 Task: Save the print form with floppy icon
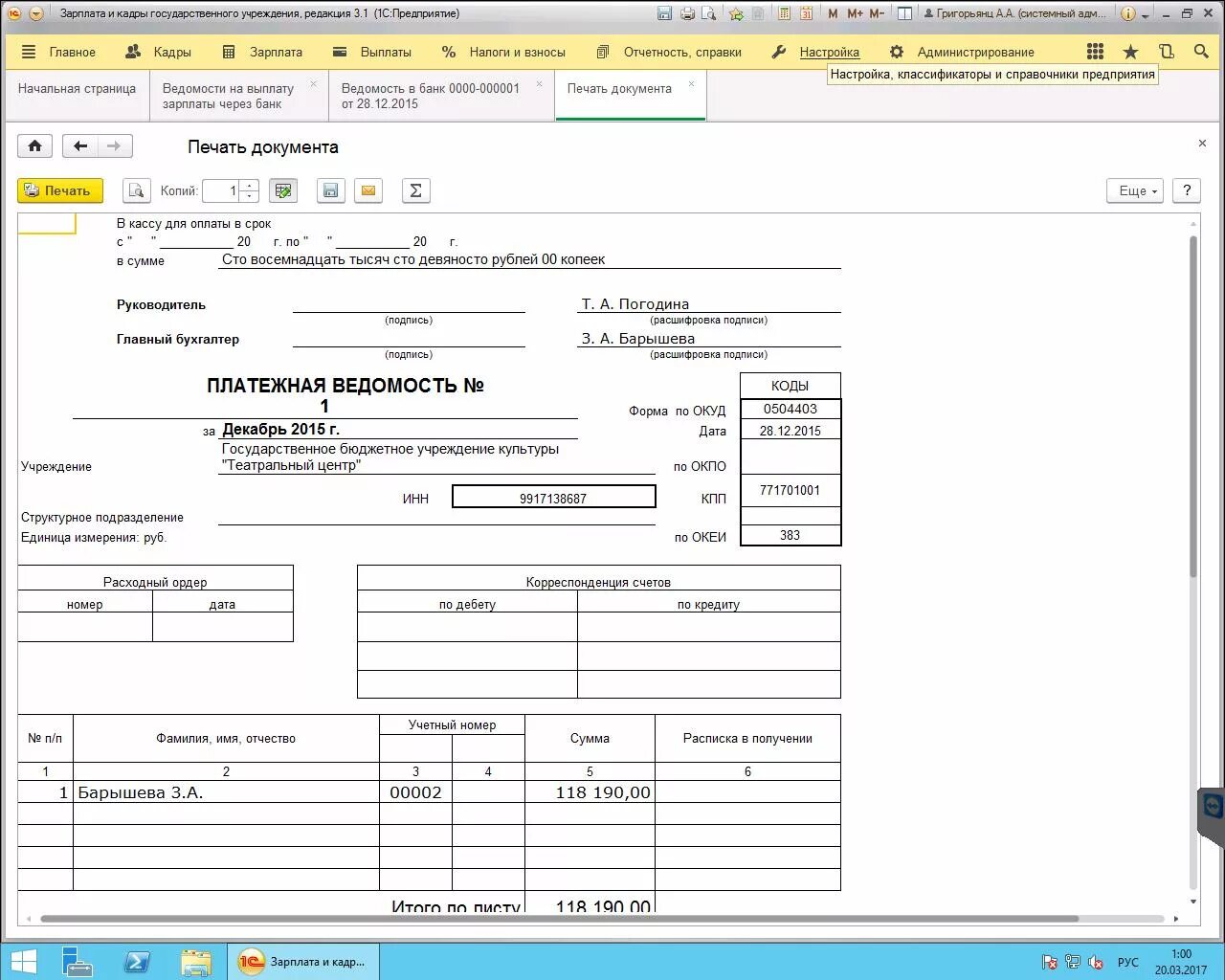point(330,190)
